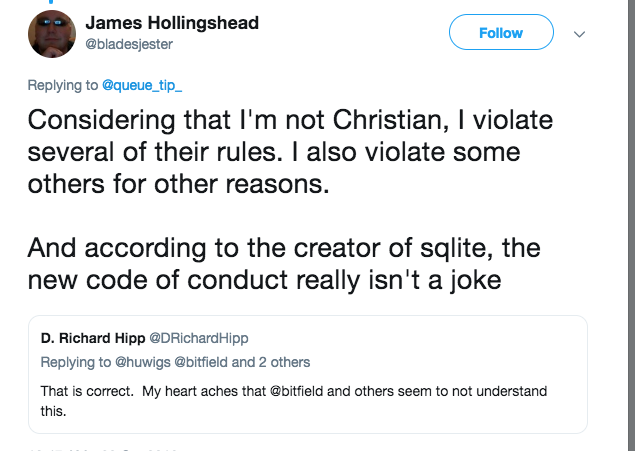Image resolution: width=635 pixels, height=451 pixels.
Task: Click the Follow button
Action: click(x=500, y=33)
